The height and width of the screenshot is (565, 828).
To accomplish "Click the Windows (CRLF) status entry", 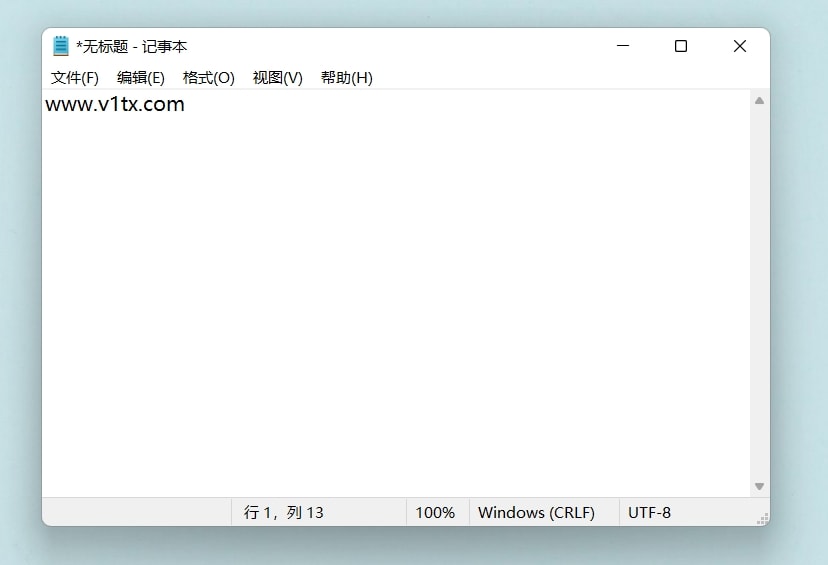I will [x=536, y=512].
